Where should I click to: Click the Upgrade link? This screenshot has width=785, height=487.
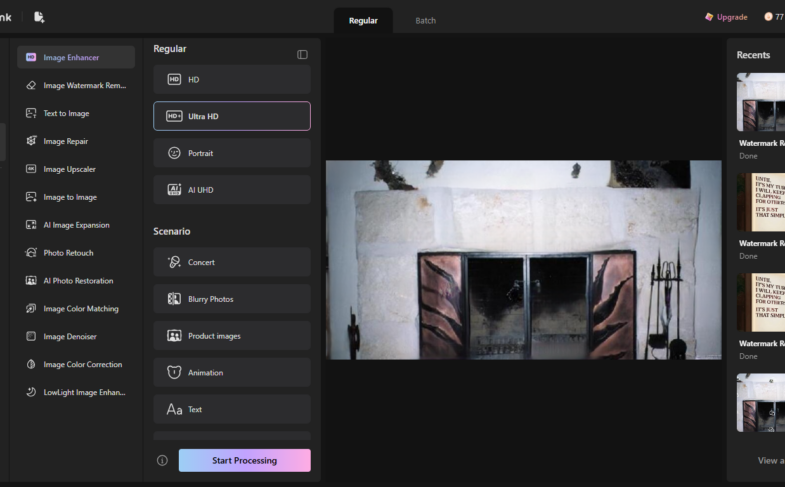coord(726,17)
